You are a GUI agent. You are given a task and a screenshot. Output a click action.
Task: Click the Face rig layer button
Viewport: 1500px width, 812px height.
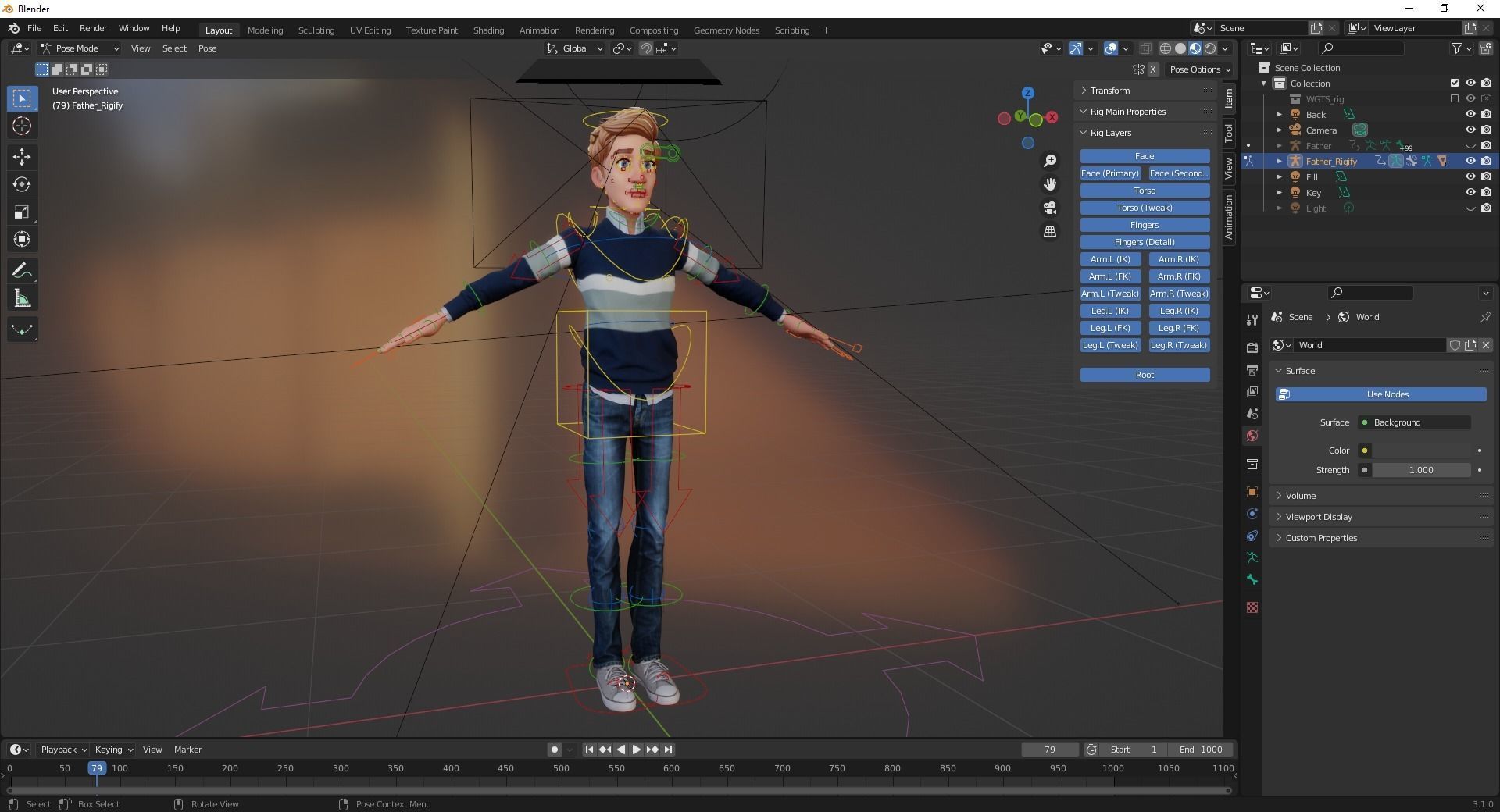(1145, 156)
